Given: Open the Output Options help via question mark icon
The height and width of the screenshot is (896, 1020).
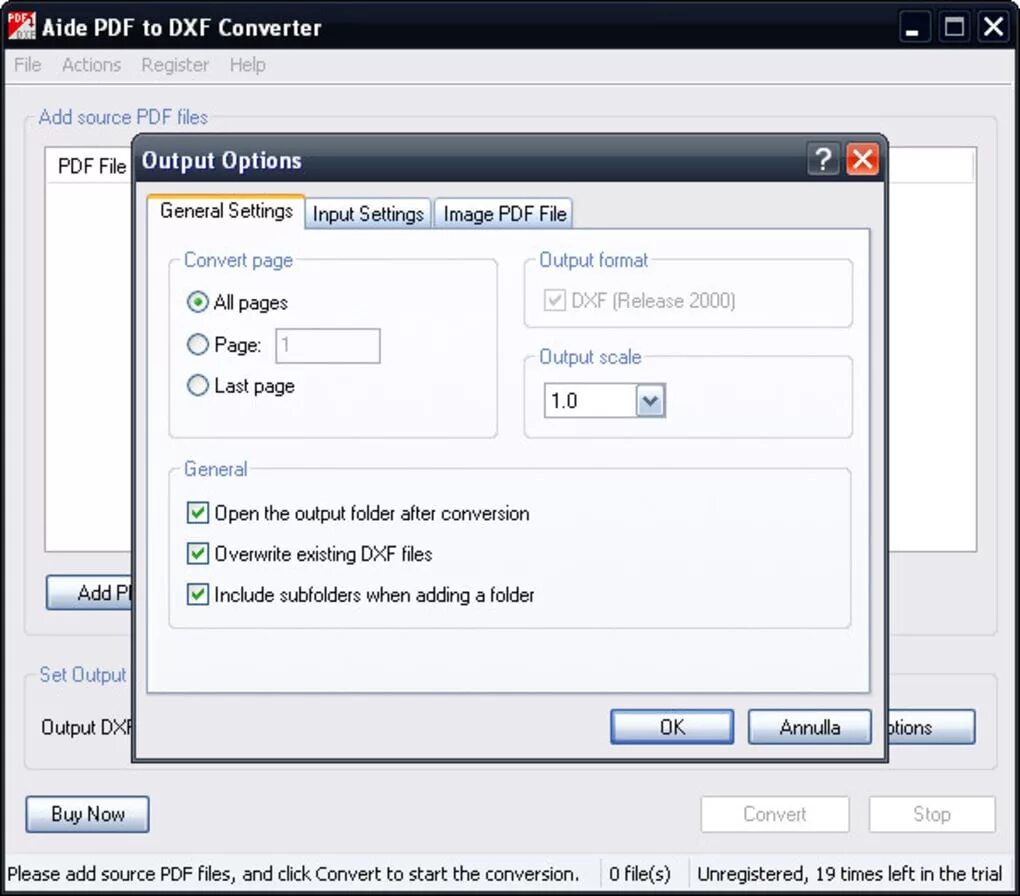Looking at the screenshot, I should click(x=823, y=160).
